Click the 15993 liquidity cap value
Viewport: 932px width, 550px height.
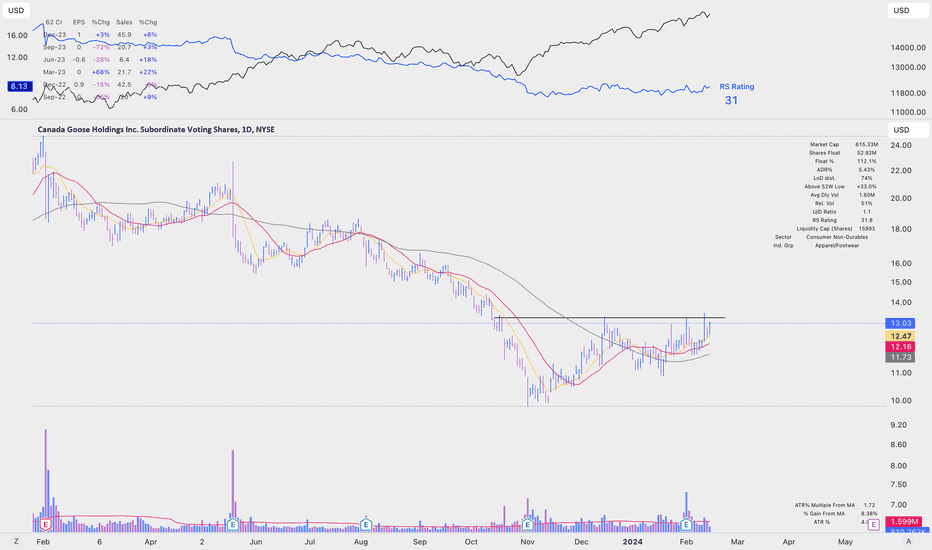[867, 228]
